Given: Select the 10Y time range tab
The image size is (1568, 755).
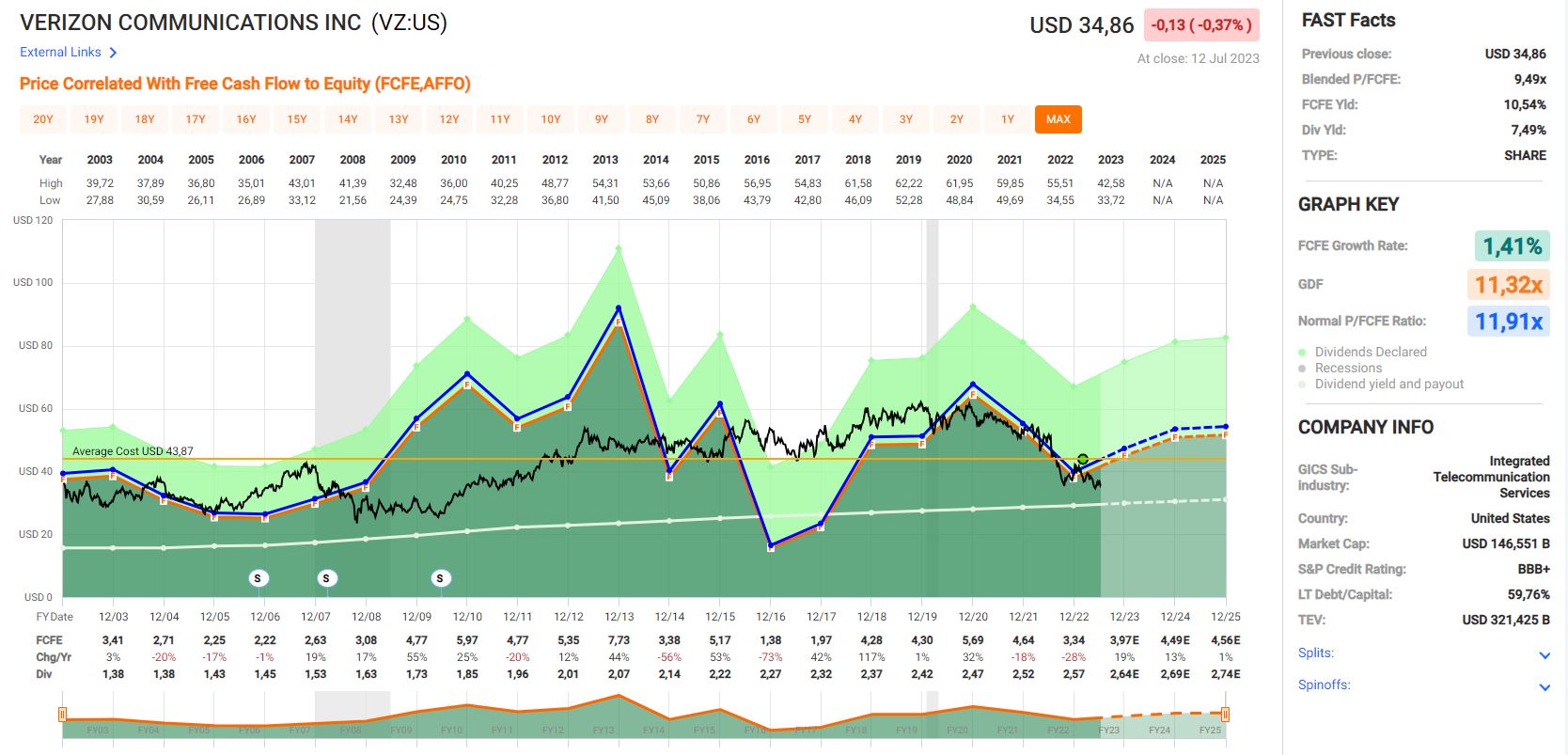Looking at the screenshot, I should [x=551, y=119].
